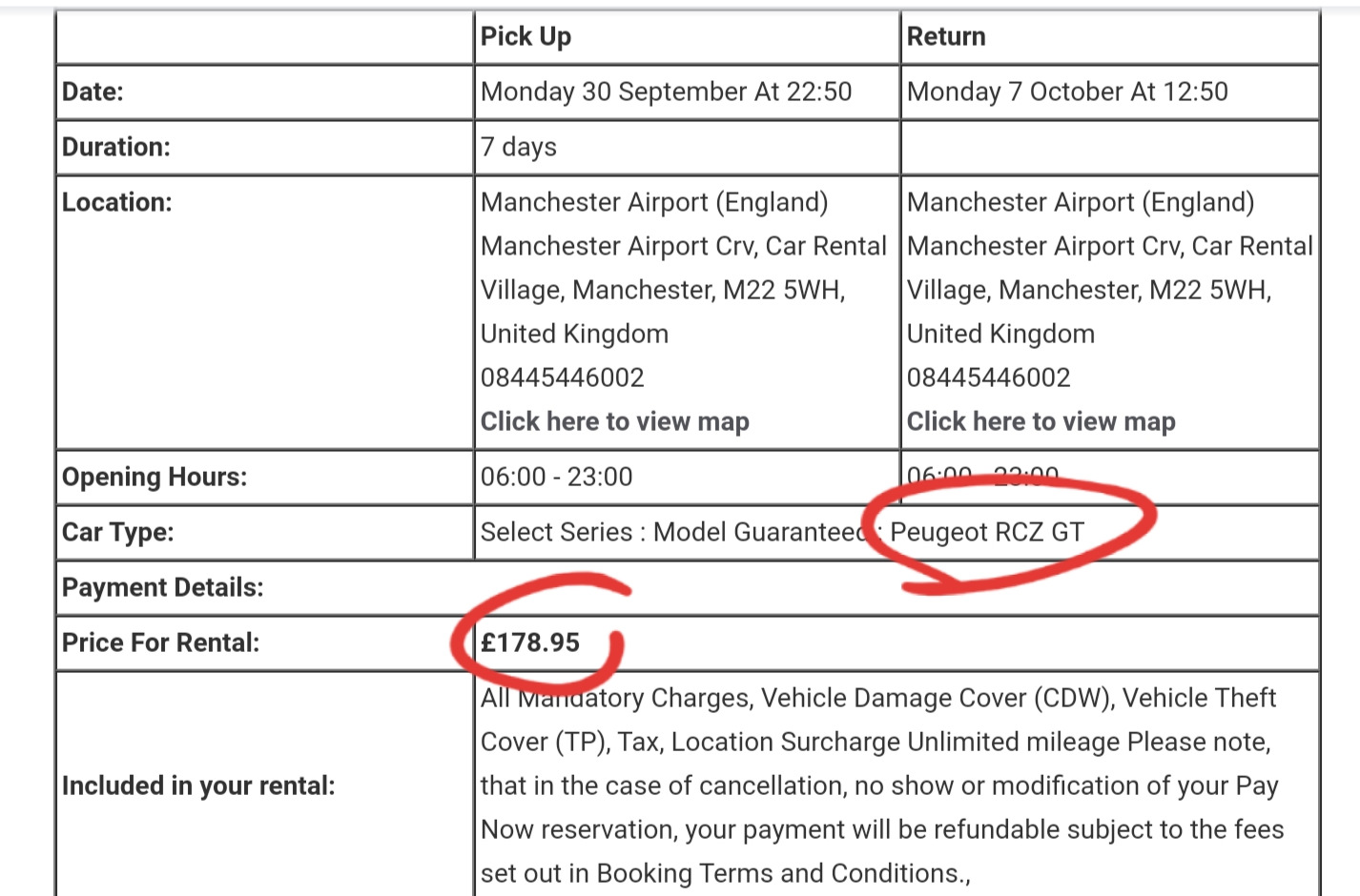Screen dimensions: 1360x896
Task: Click the Payment Details heading row
Action: (162, 587)
